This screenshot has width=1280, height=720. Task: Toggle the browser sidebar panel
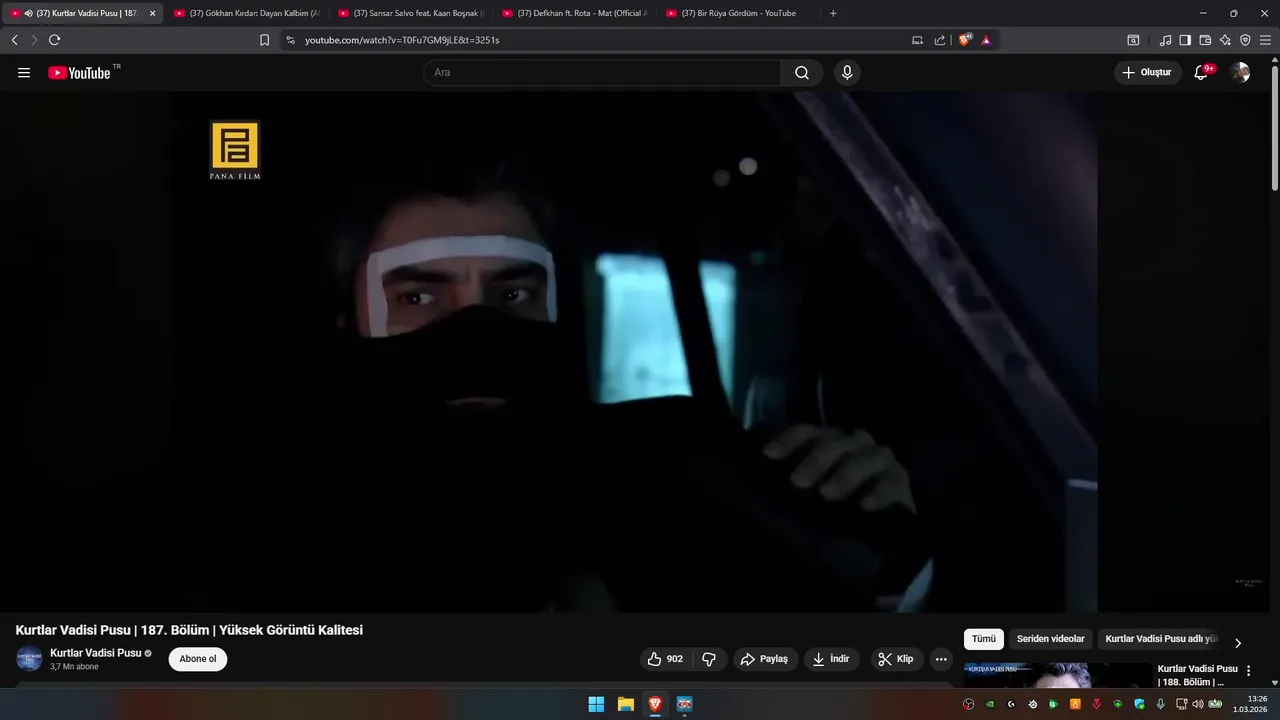[x=1185, y=40]
